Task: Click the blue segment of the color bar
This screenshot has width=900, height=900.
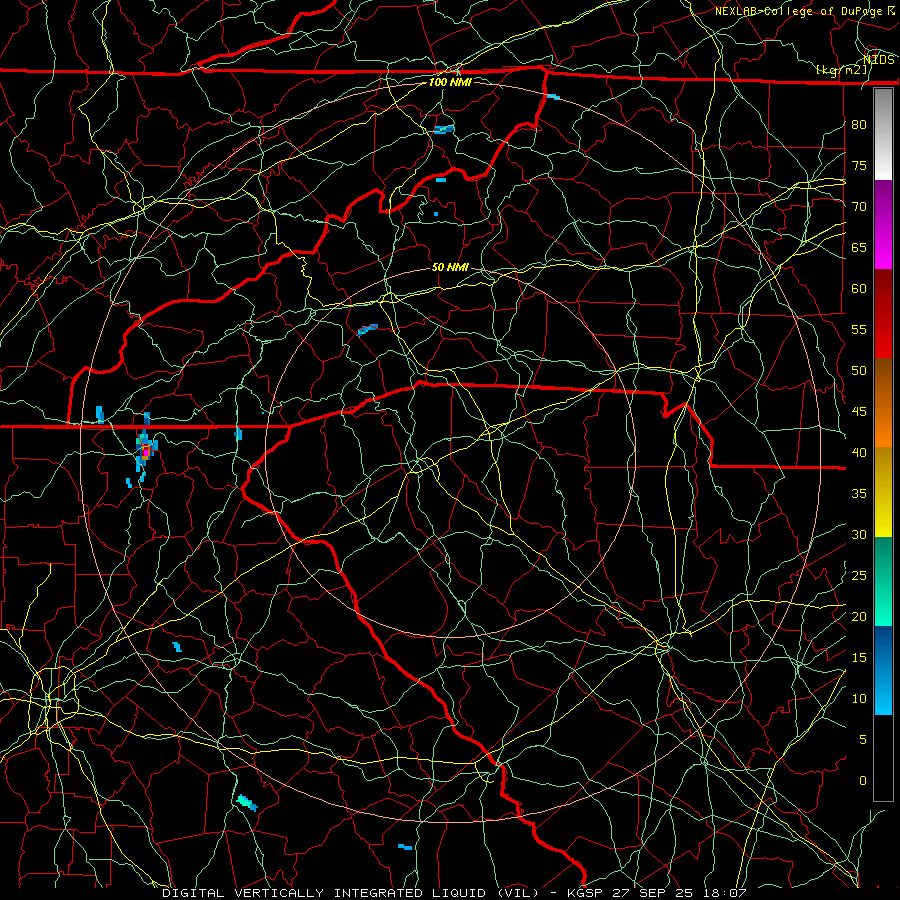Action: point(883,670)
